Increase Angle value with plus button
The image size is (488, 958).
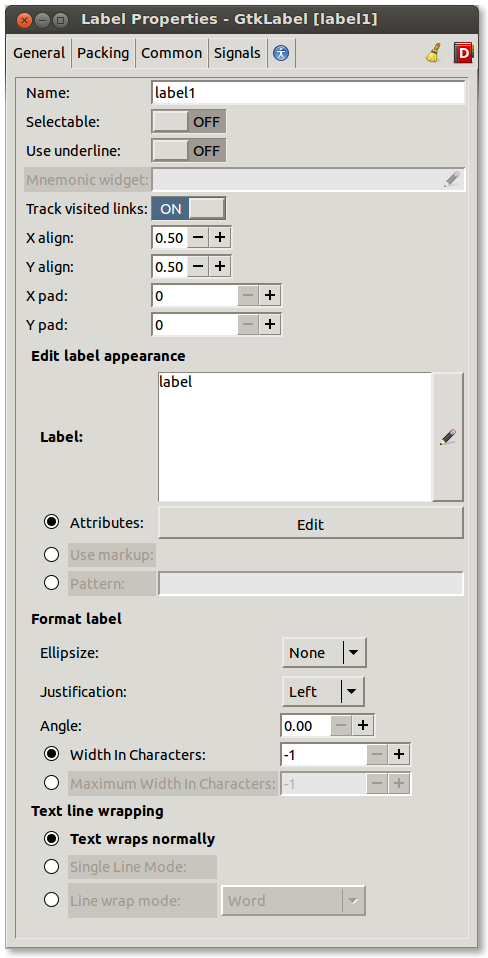coord(363,726)
